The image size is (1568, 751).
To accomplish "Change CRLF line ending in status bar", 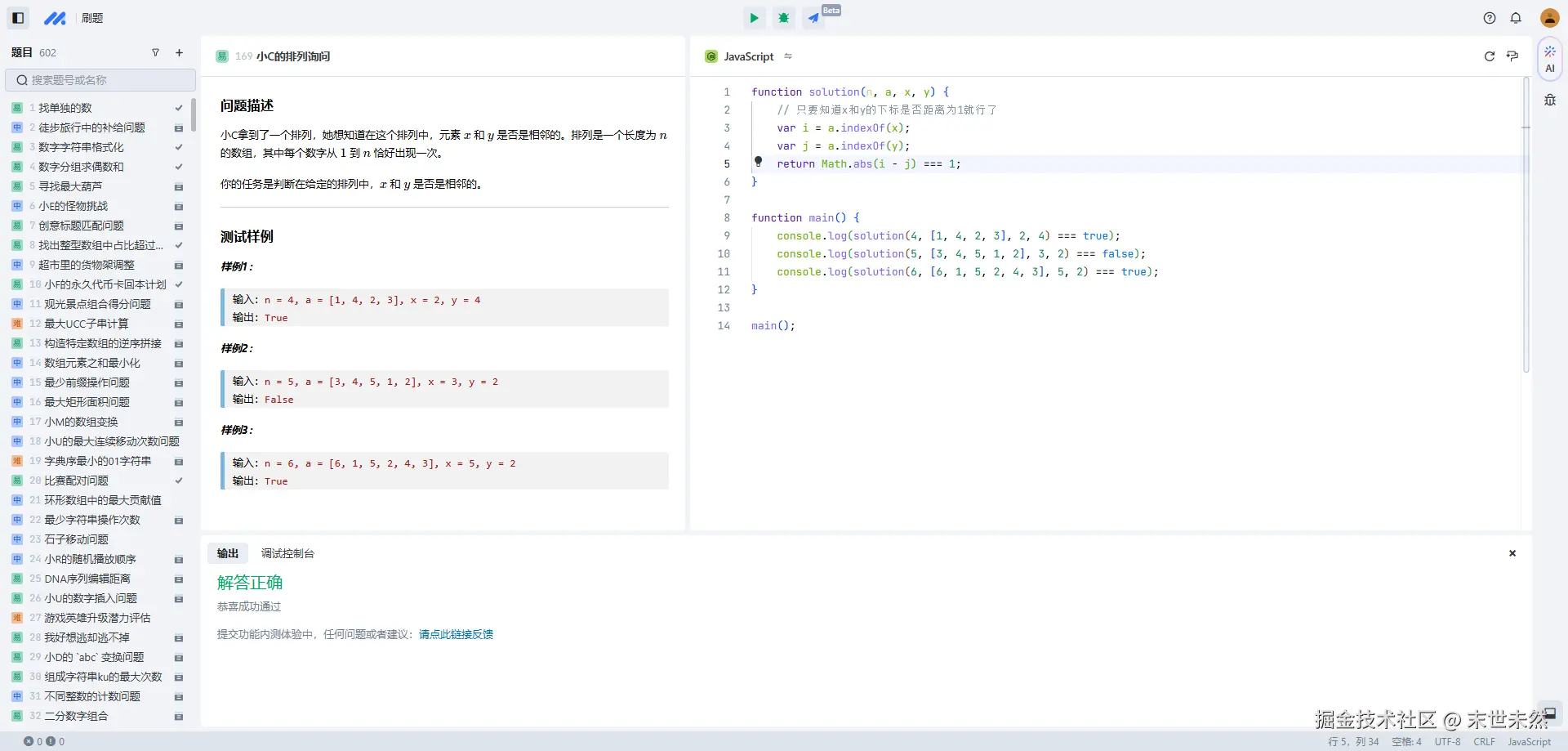I will [x=1483, y=742].
